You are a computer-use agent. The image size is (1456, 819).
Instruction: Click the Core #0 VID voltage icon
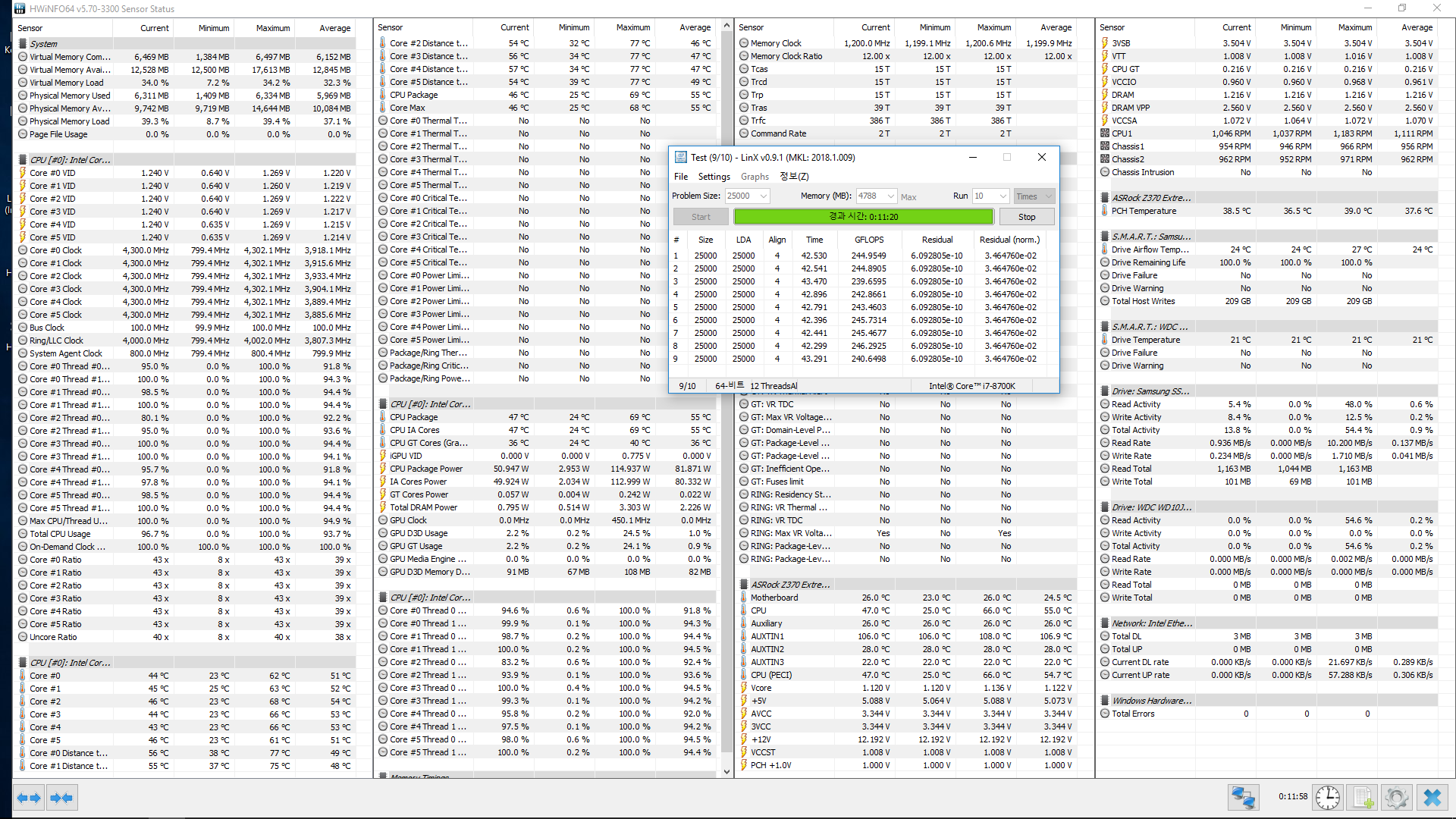(23, 173)
